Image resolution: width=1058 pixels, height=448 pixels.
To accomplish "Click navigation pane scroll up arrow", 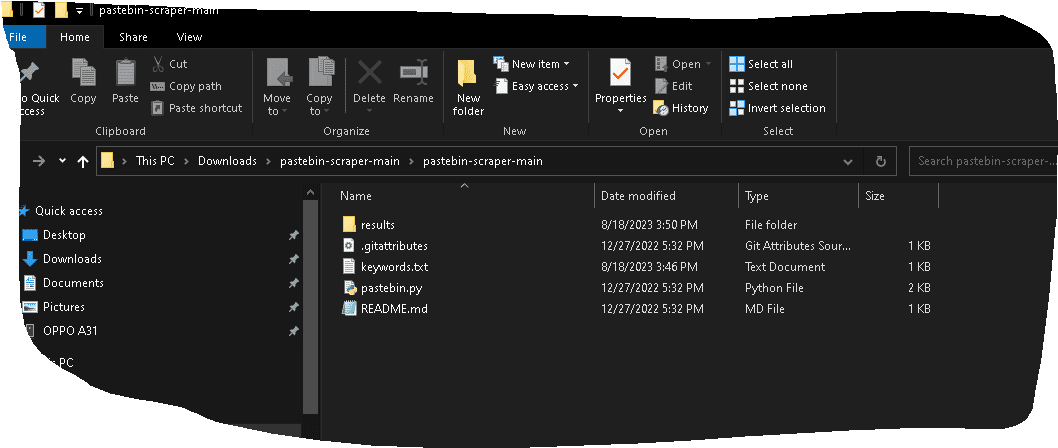I will click(310, 192).
